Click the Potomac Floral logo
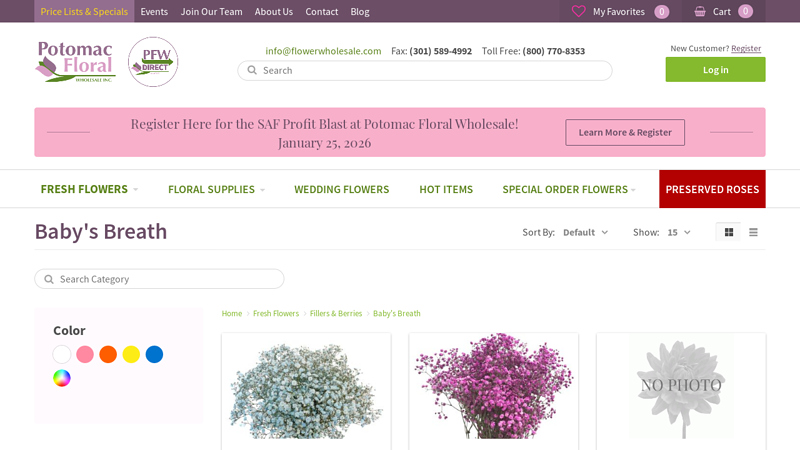The height and width of the screenshot is (450, 800). 76,62
